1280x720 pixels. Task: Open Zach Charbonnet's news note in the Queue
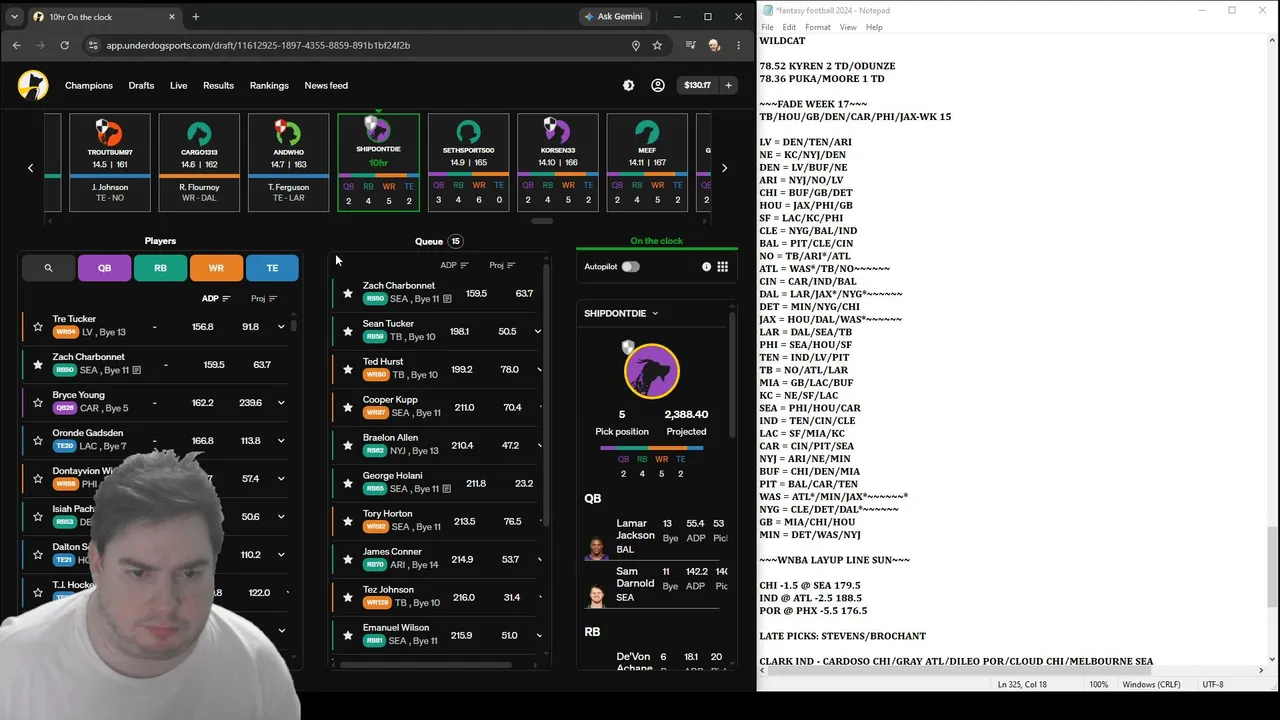click(x=447, y=299)
